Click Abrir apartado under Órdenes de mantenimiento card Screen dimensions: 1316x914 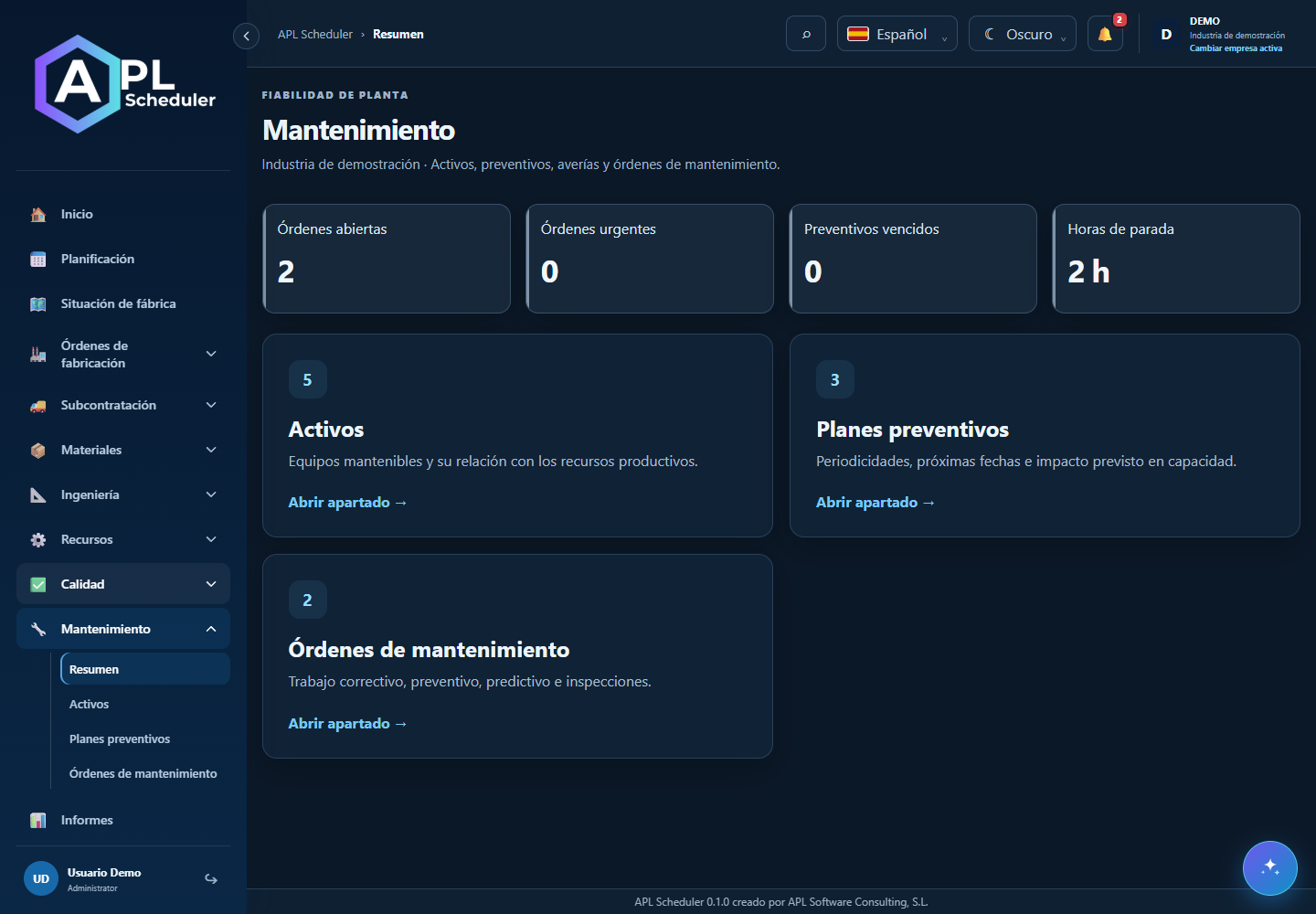coord(347,724)
